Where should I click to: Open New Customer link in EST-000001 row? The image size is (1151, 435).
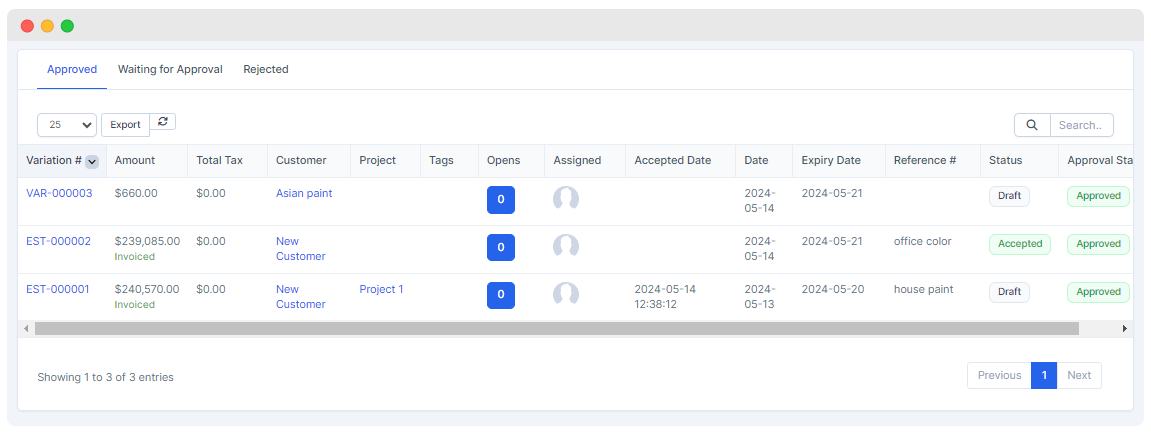(x=300, y=296)
